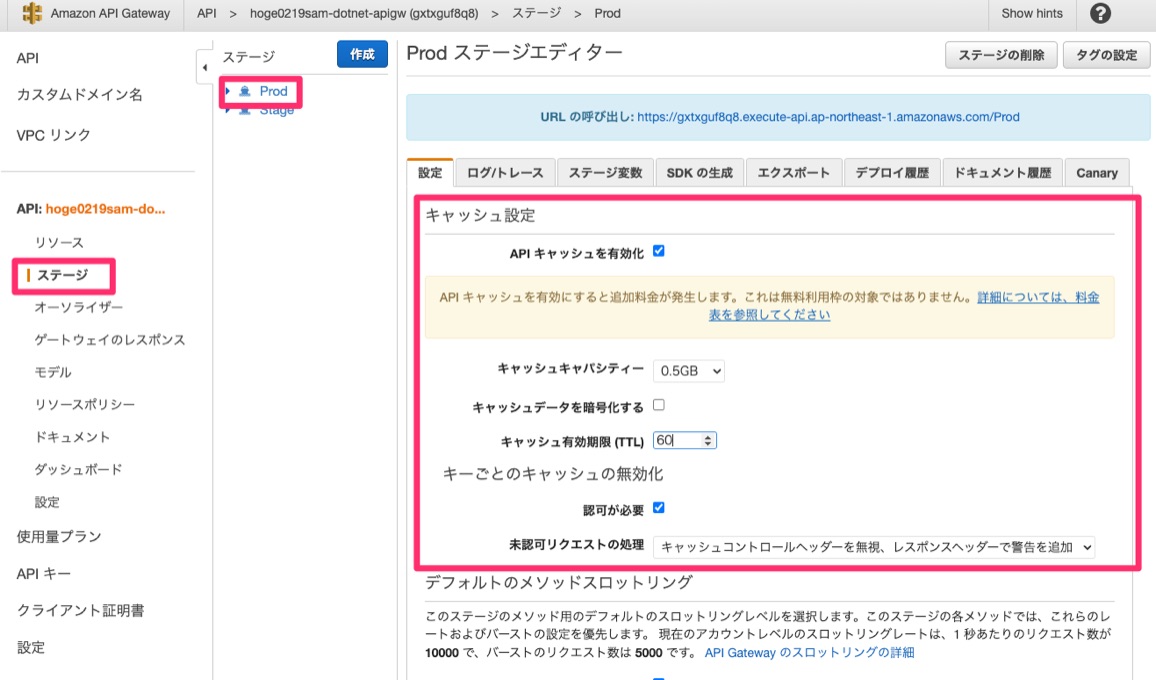Disable the API キャッシュを有効化 checkbox

coord(658,251)
